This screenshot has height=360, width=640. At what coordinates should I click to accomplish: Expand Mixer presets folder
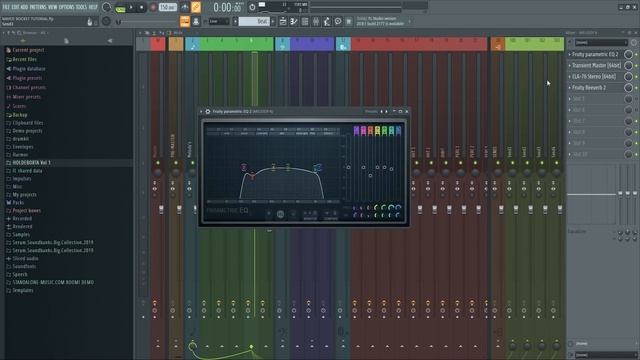pos(27,97)
